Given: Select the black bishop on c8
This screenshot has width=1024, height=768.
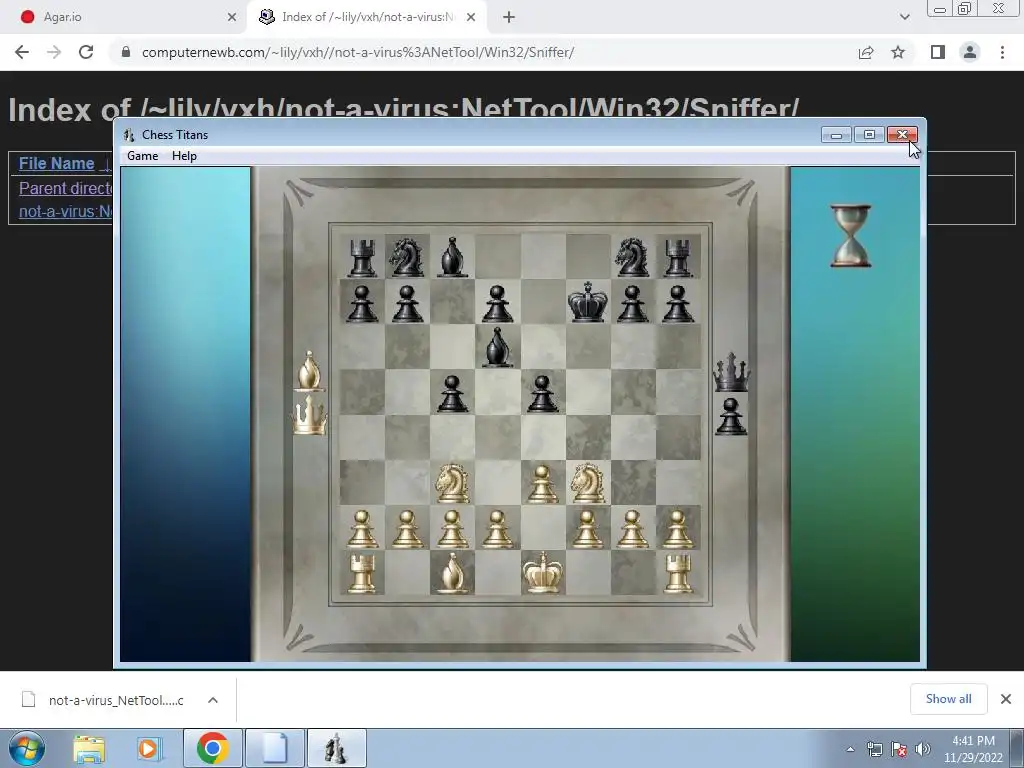Looking at the screenshot, I should 452,257.
